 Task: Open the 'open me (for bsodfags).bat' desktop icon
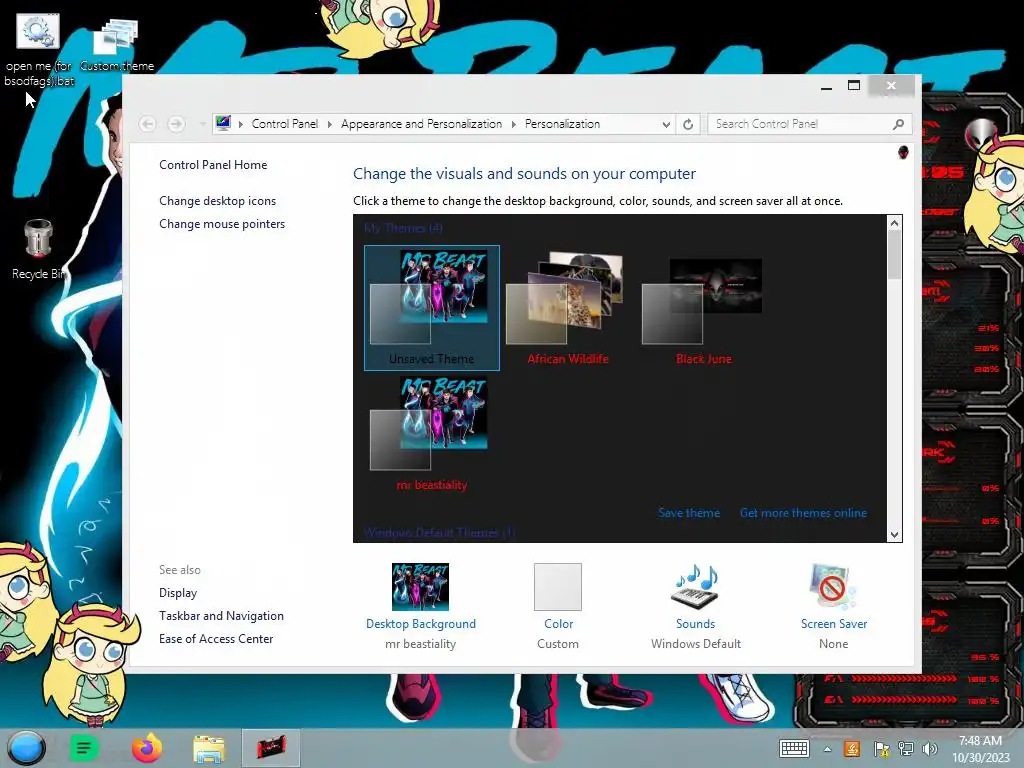tap(39, 51)
